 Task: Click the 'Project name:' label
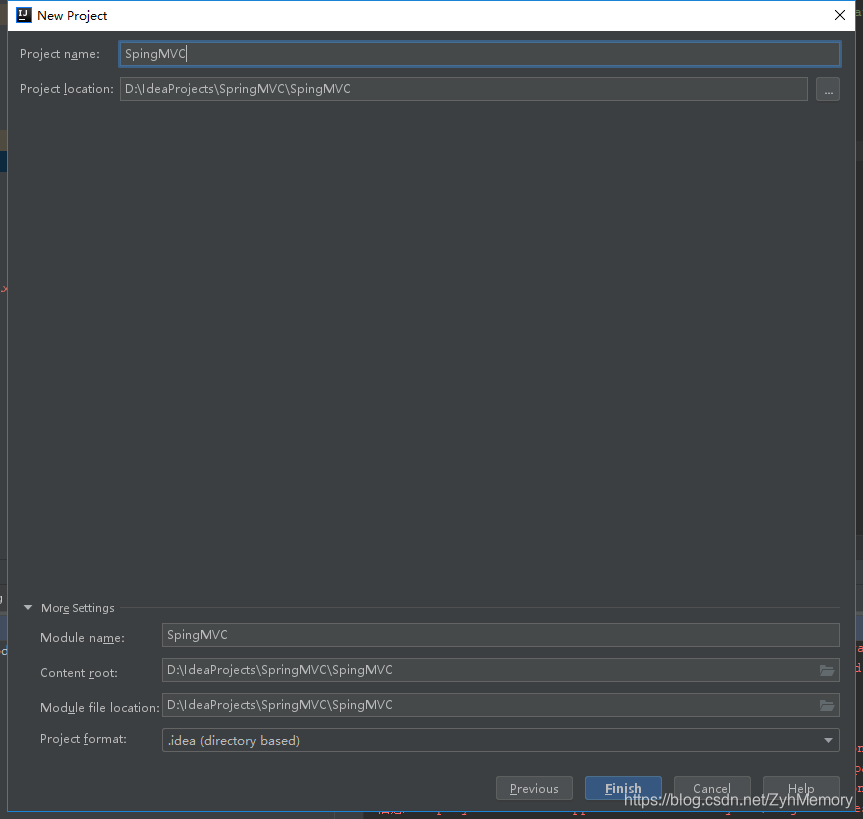(60, 54)
